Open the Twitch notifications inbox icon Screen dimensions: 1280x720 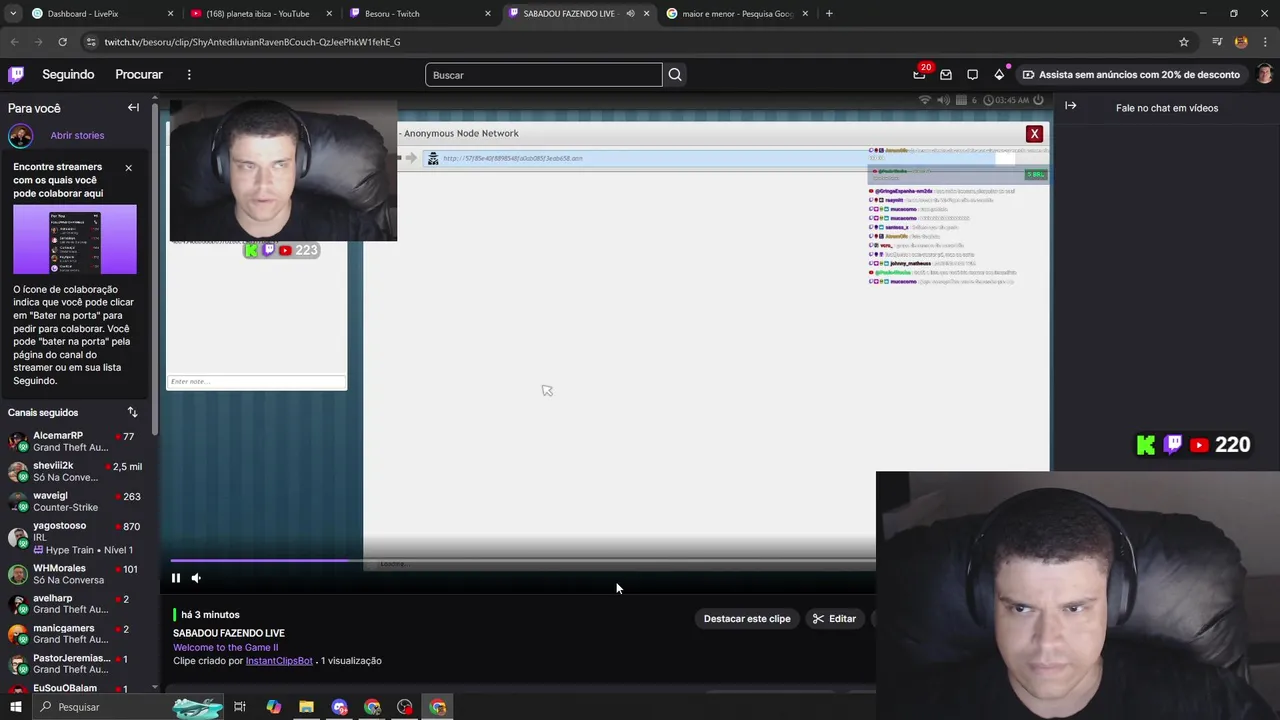click(946, 74)
